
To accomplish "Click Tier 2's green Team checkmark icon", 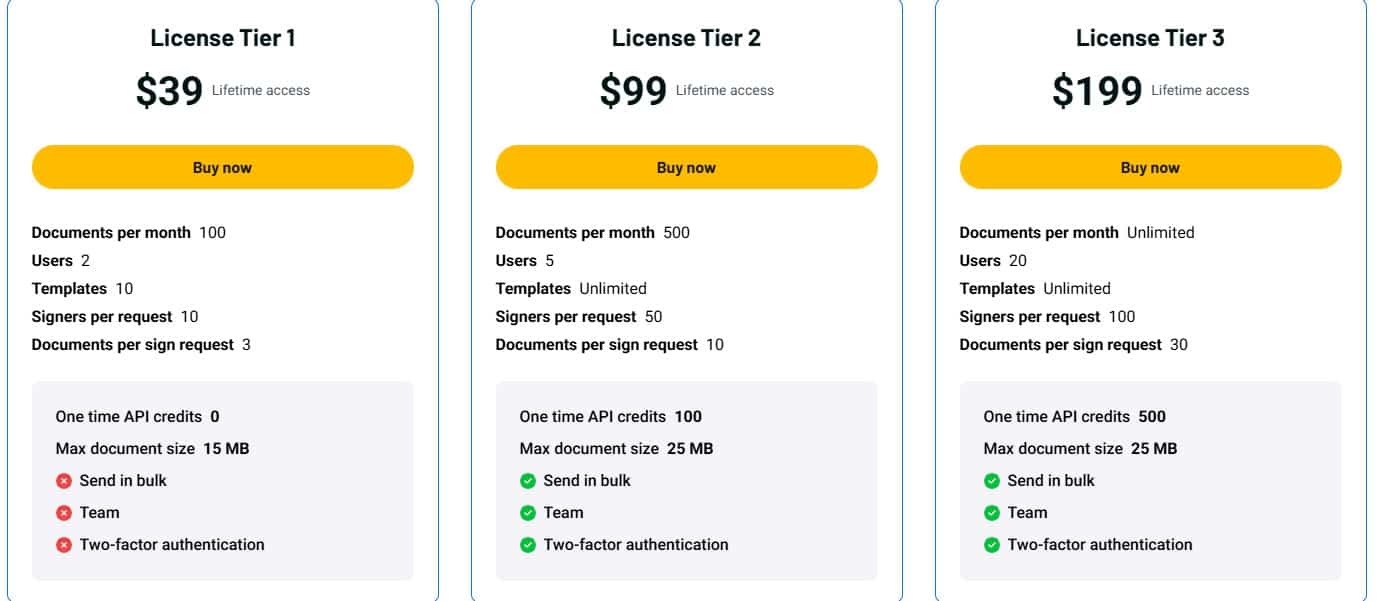I will [528, 512].
